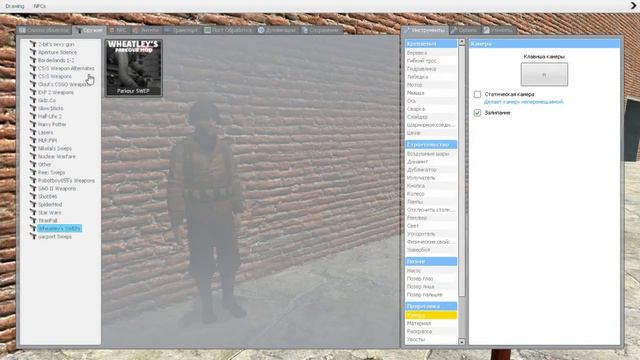This screenshot has width=640, height=360.
Task: Switch to the Пост Обработка tab
Action: tap(228, 30)
